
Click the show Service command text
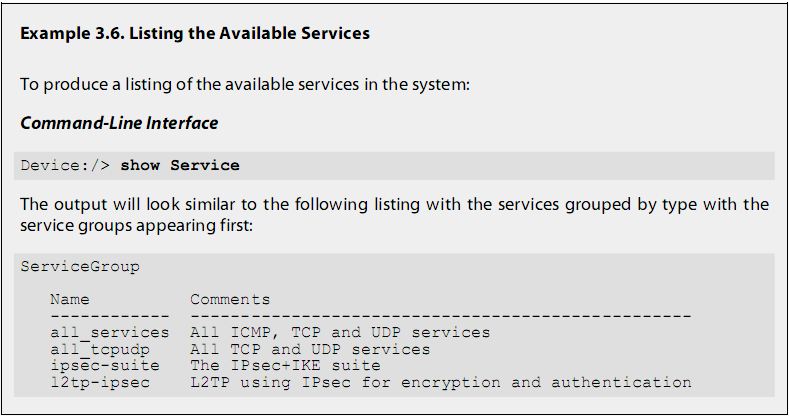[x=180, y=165]
